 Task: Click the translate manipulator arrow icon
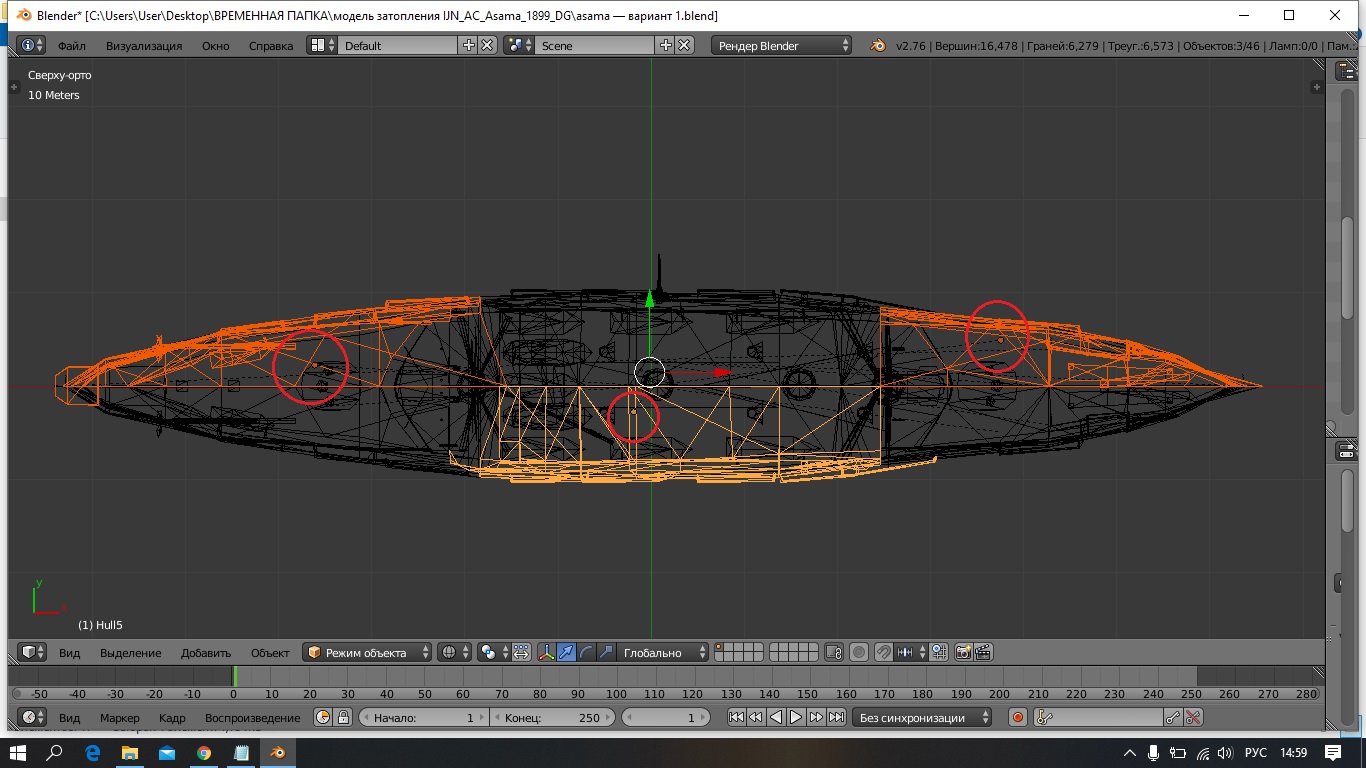click(567, 652)
